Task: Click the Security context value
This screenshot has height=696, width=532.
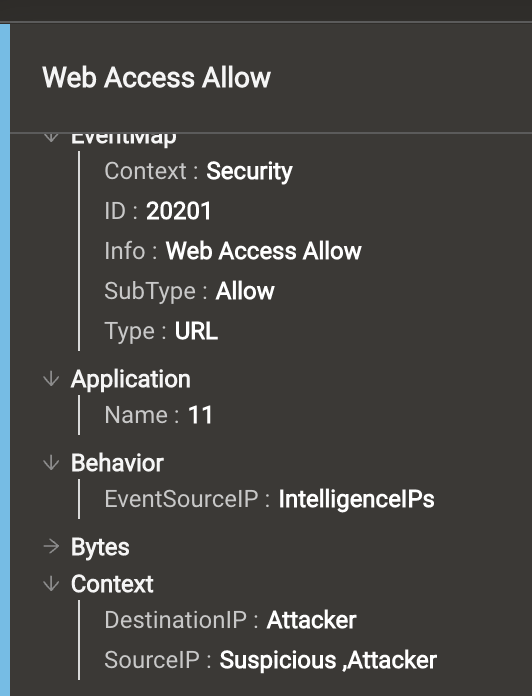Action: [x=249, y=171]
